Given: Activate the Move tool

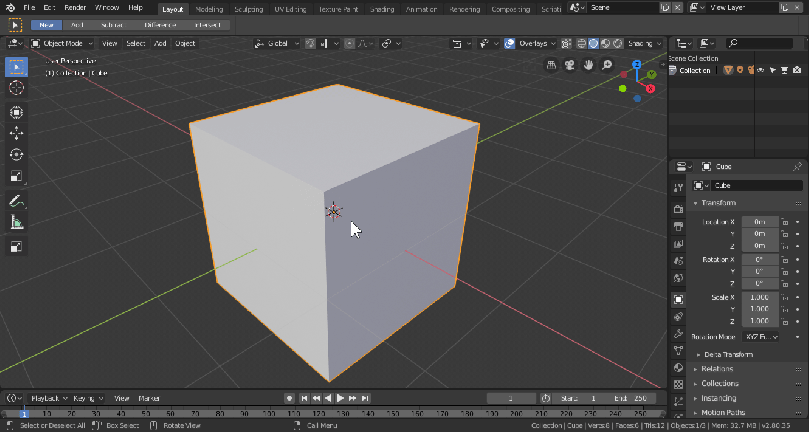Looking at the screenshot, I should tap(16, 132).
